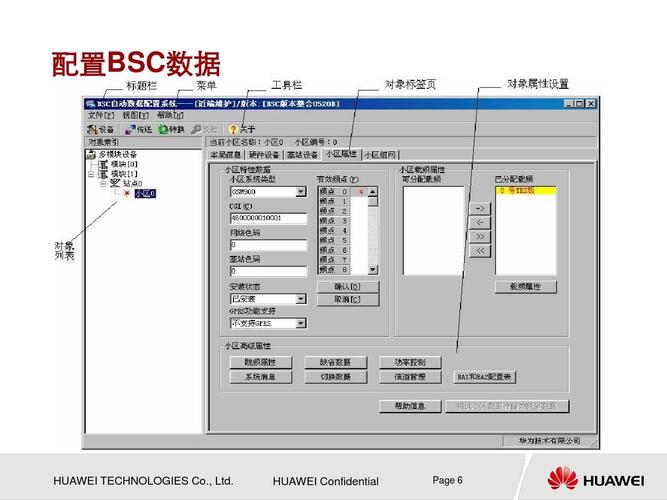Open the 系统消息 settings button

(x=260, y=377)
